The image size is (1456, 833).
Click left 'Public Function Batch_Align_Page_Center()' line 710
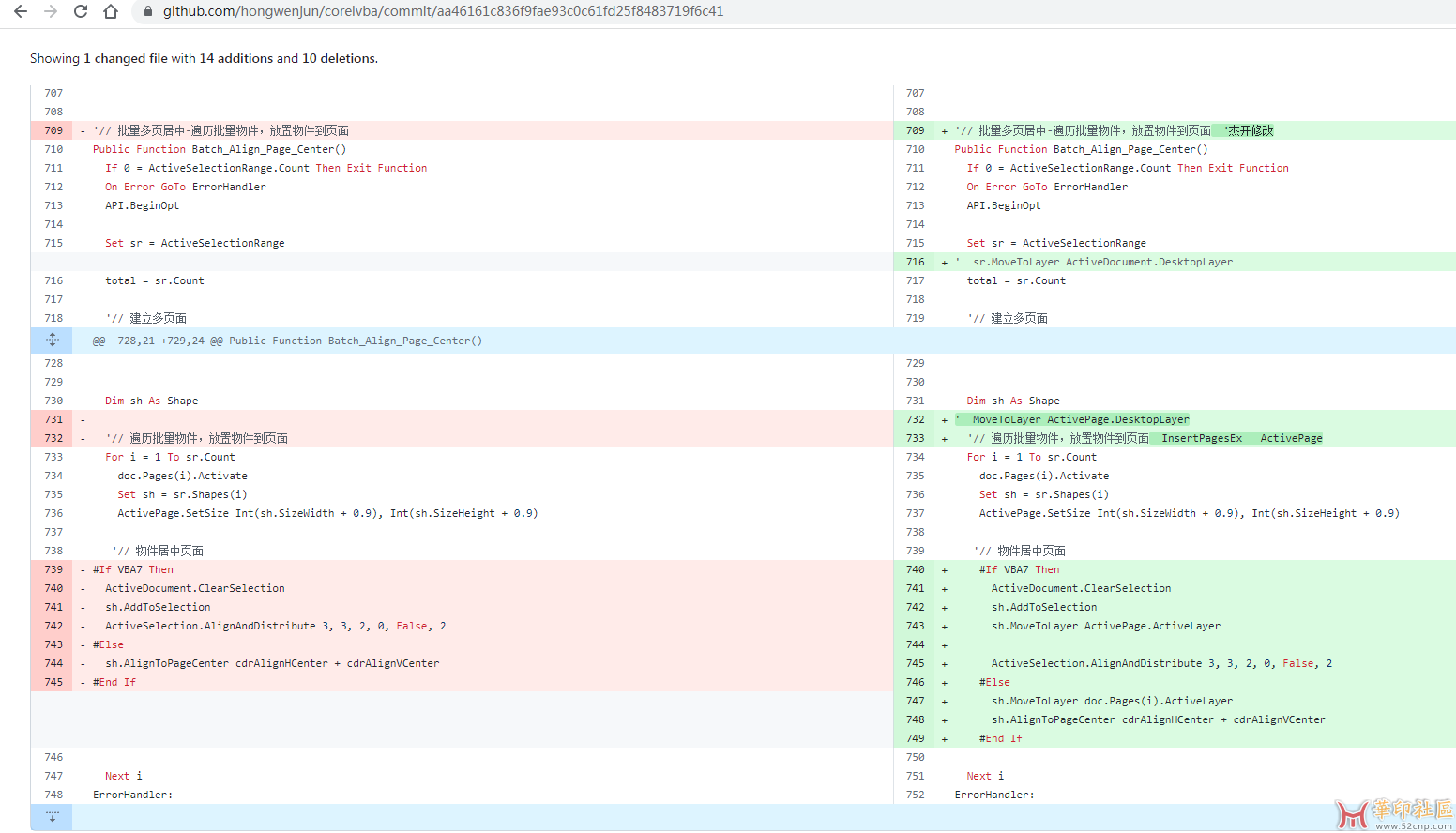pyautogui.click(x=220, y=149)
